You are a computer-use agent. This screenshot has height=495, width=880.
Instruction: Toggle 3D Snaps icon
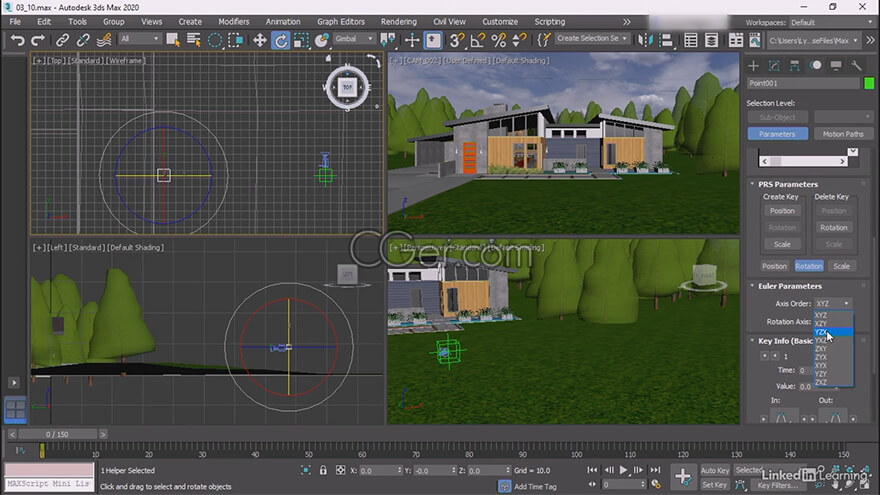457,40
